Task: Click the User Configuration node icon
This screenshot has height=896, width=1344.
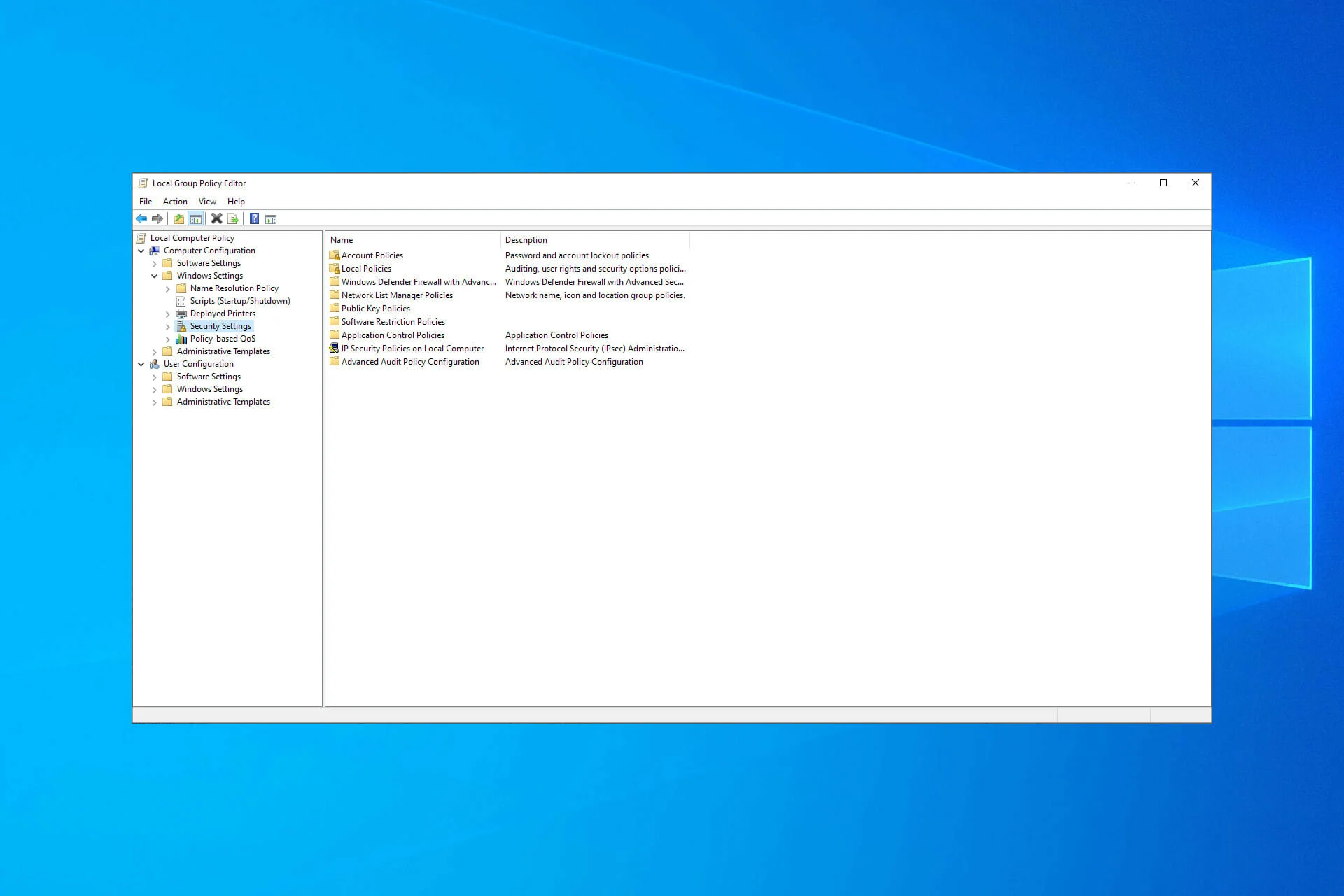Action: [155, 364]
